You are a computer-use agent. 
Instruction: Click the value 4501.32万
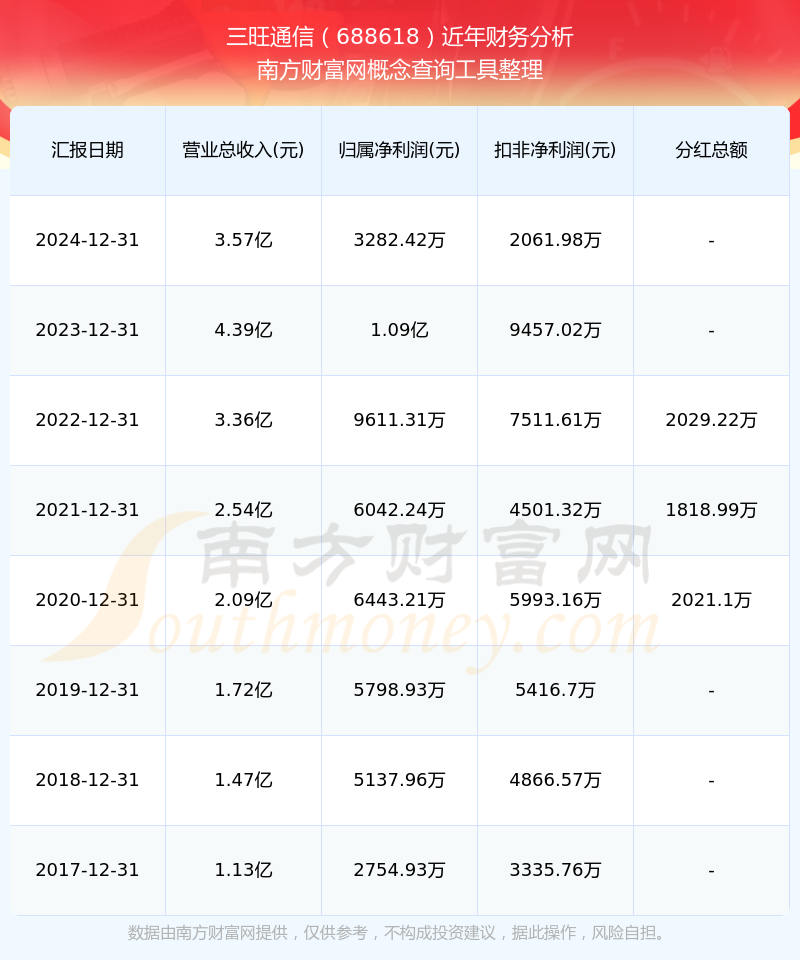click(x=555, y=510)
